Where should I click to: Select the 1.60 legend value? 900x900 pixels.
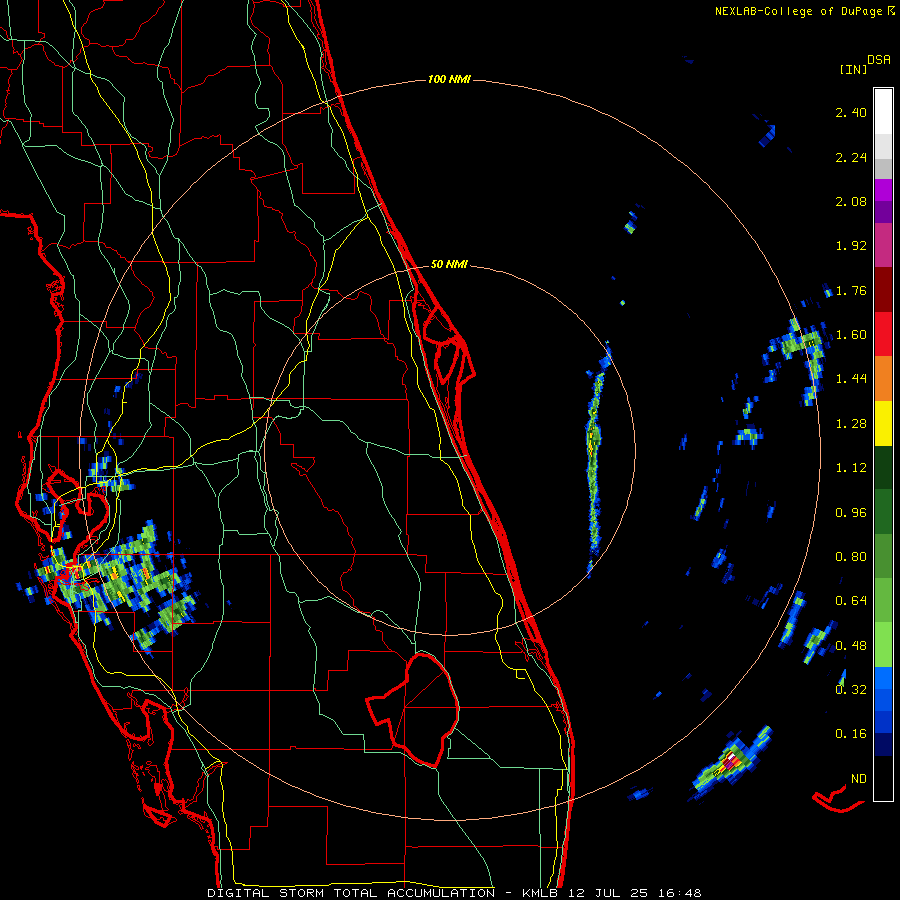point(851,335)
